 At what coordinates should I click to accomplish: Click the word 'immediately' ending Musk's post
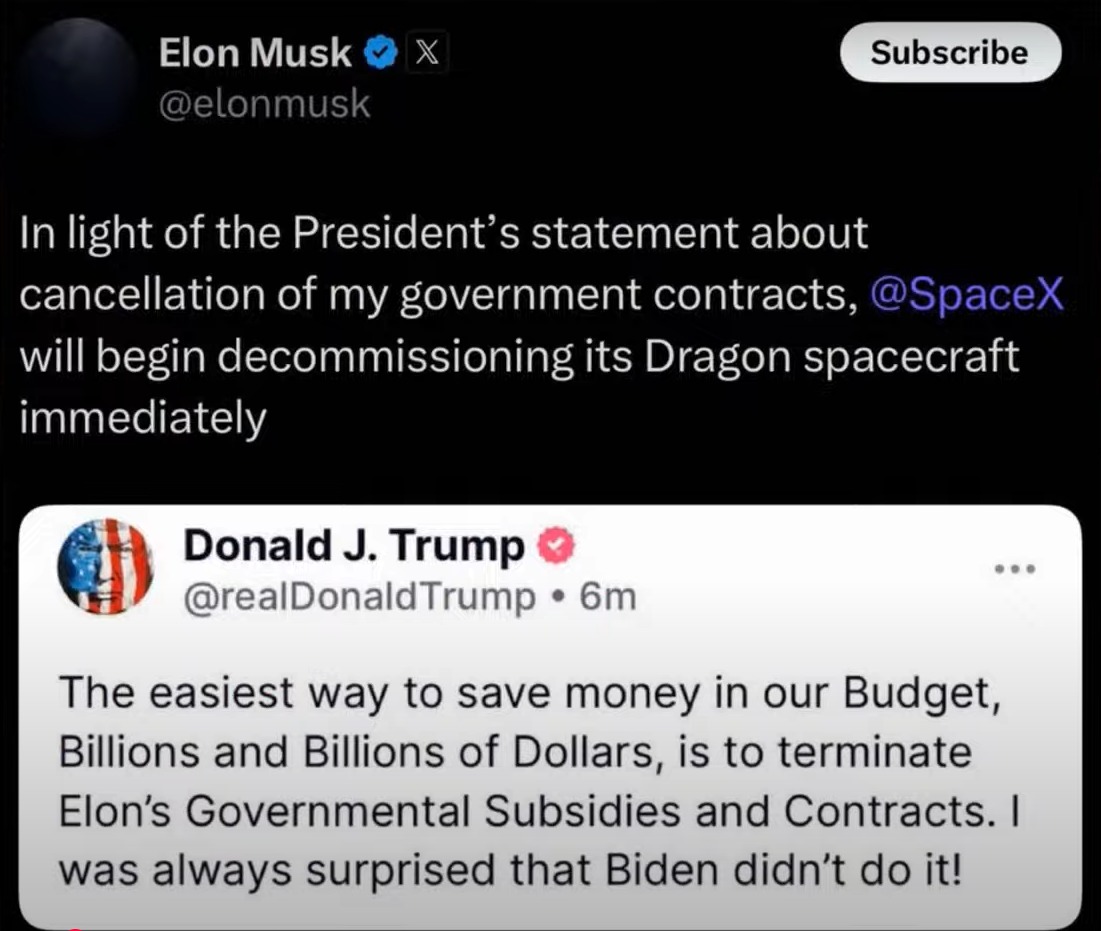143,418
